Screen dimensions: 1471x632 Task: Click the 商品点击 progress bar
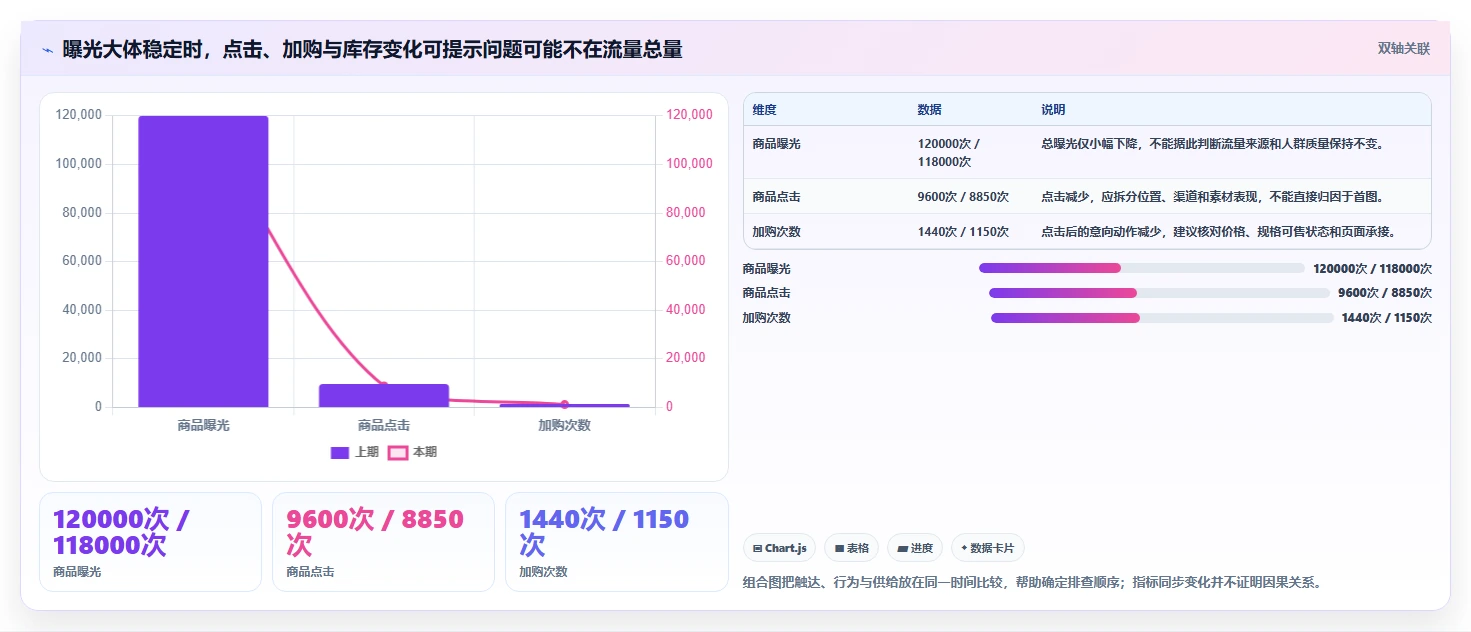click(x=1160, y=293)
